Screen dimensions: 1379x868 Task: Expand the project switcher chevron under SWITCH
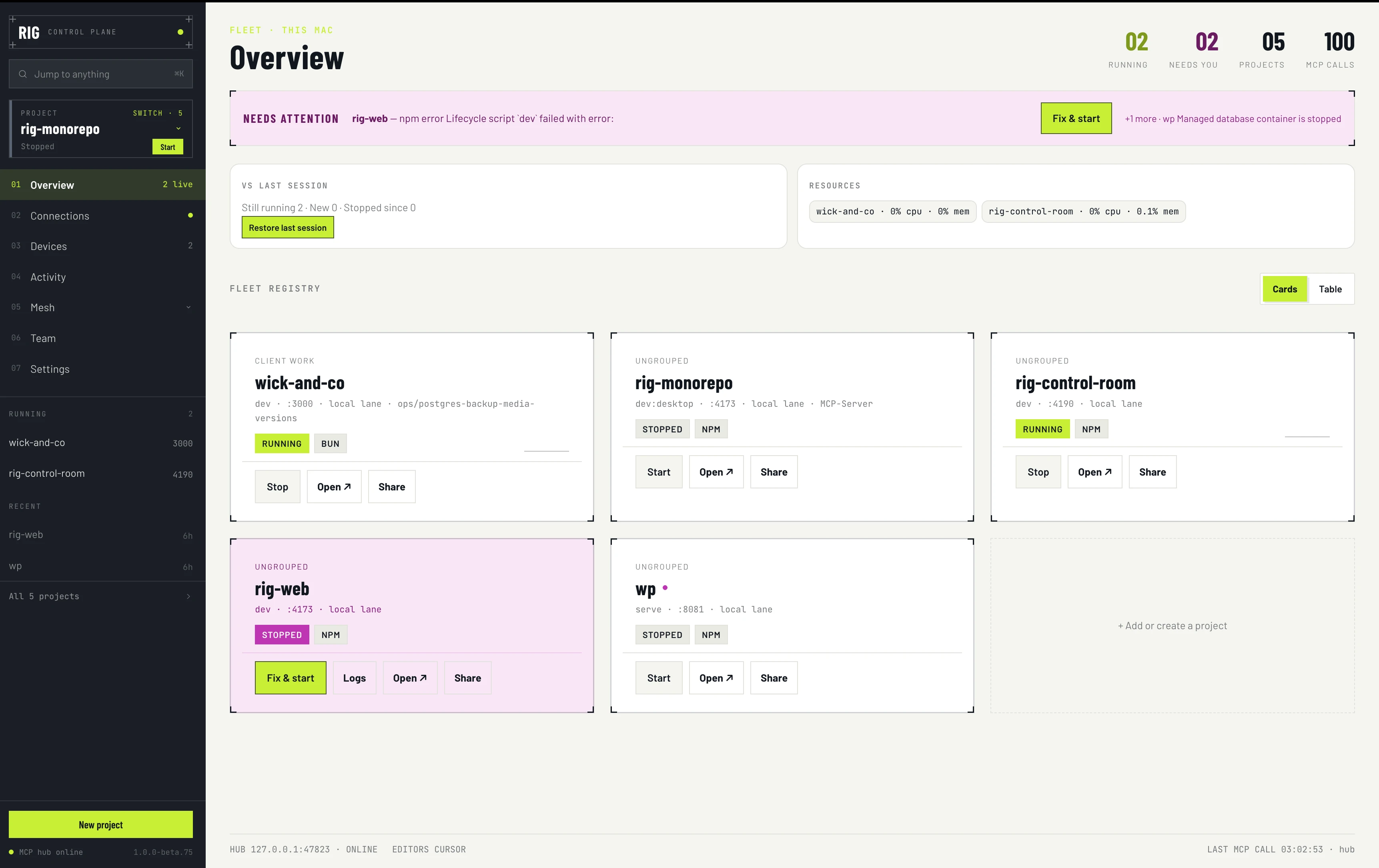[x=178, y=129]
